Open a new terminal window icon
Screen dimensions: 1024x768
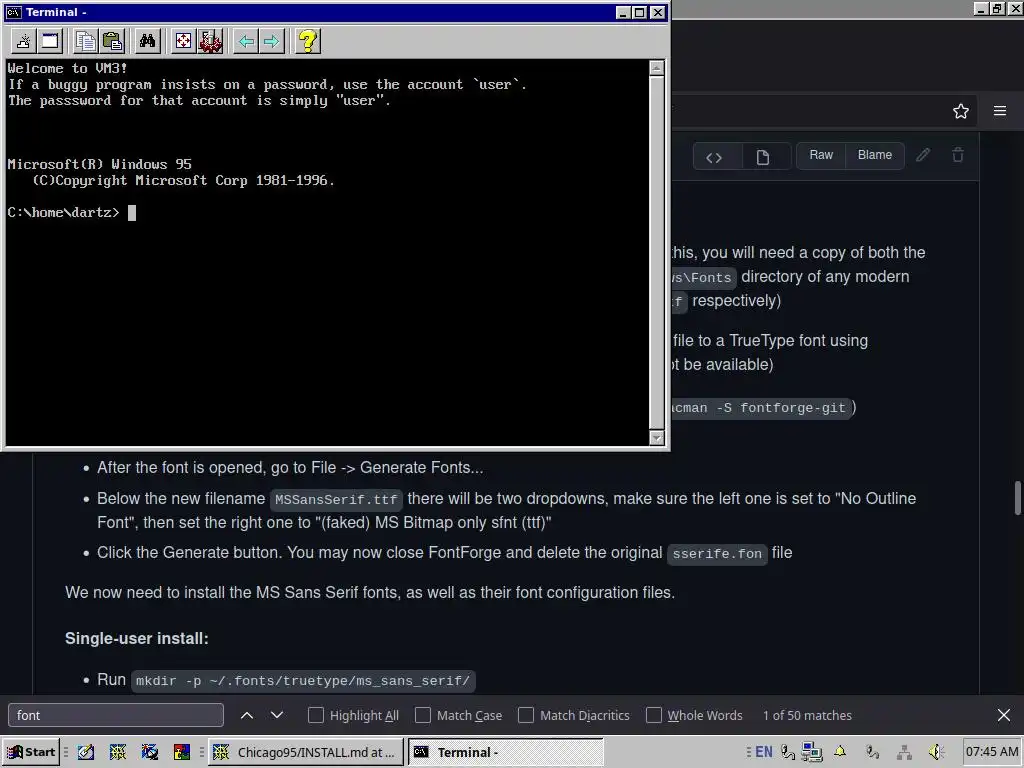click(x=50, y=41)
